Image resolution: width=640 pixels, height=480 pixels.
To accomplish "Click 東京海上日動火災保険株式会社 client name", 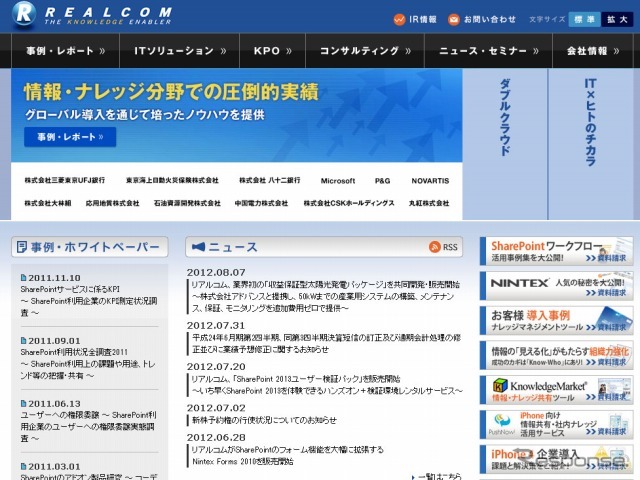I will [172, 180].
